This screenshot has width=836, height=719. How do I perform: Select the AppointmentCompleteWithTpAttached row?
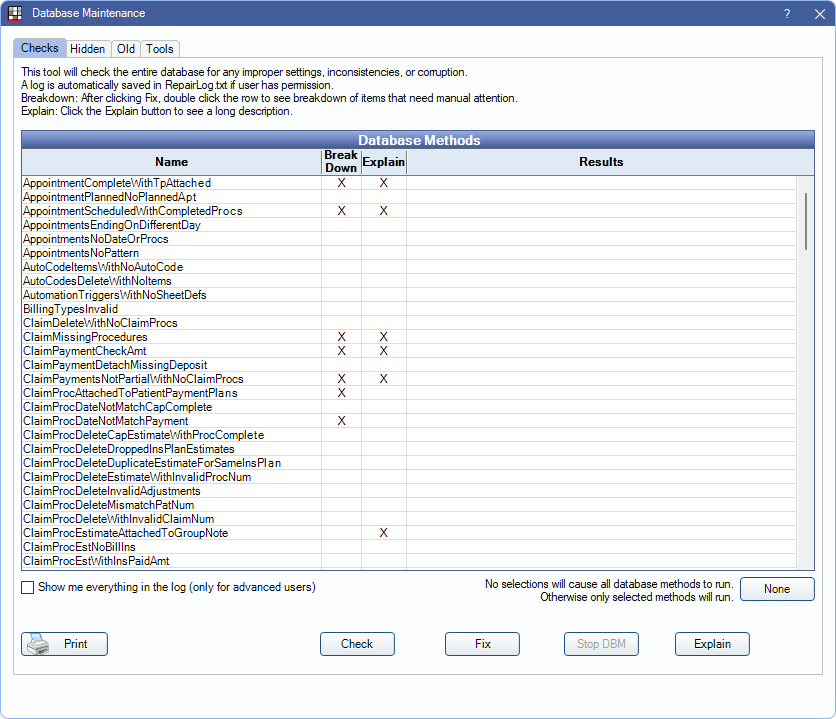coord(117,183)
